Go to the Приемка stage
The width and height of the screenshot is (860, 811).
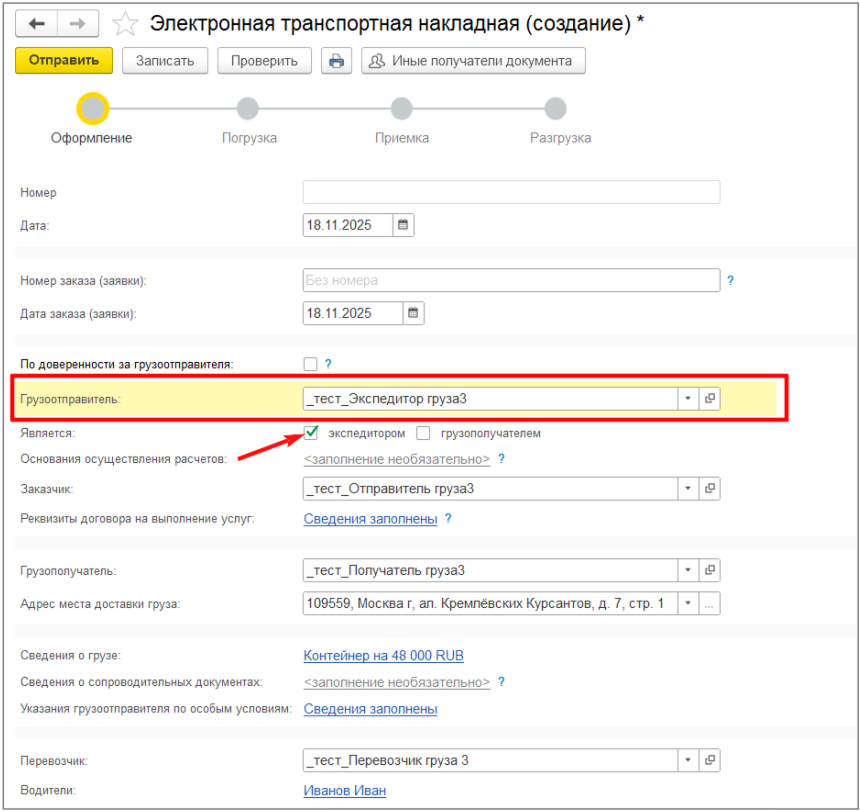pyautogui.click(x=402, y=109)
